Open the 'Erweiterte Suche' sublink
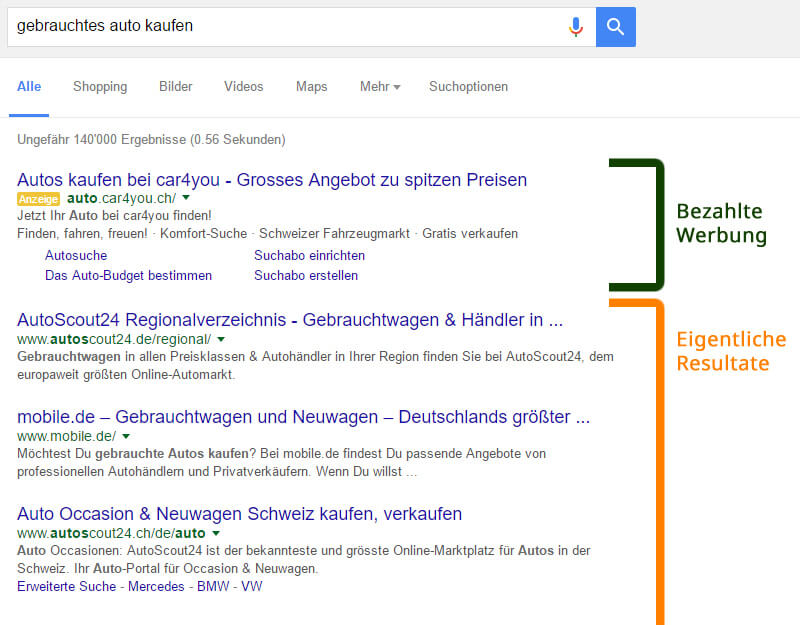 pos(66,587)
